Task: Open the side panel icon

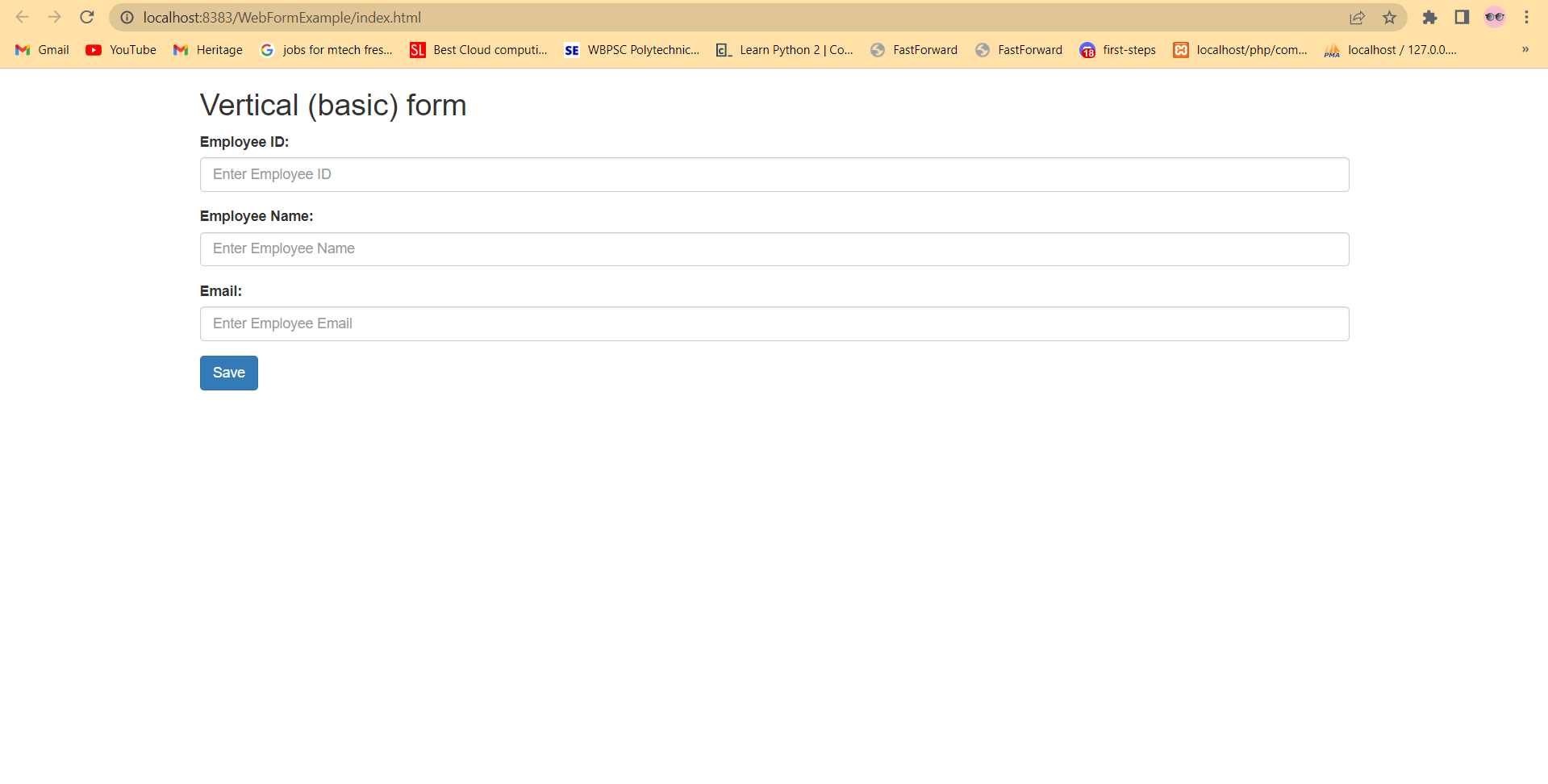Action: pos(1461,17)
